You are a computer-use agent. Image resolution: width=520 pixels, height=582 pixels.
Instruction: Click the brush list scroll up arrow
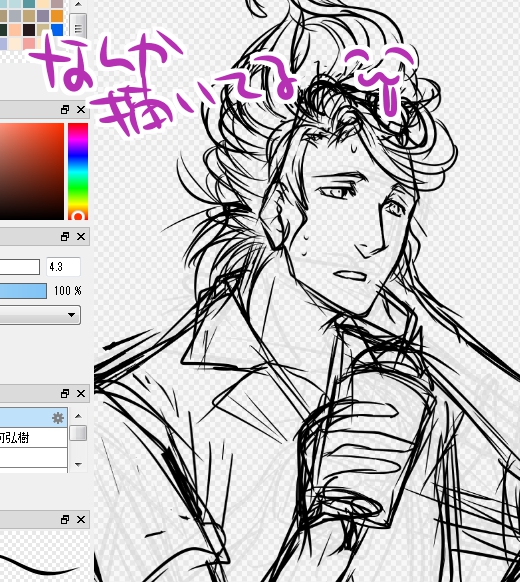coord(78,416)
